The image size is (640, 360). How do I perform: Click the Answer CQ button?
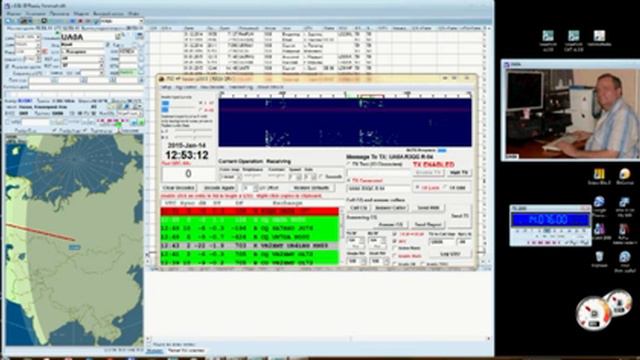click(391, 224)
